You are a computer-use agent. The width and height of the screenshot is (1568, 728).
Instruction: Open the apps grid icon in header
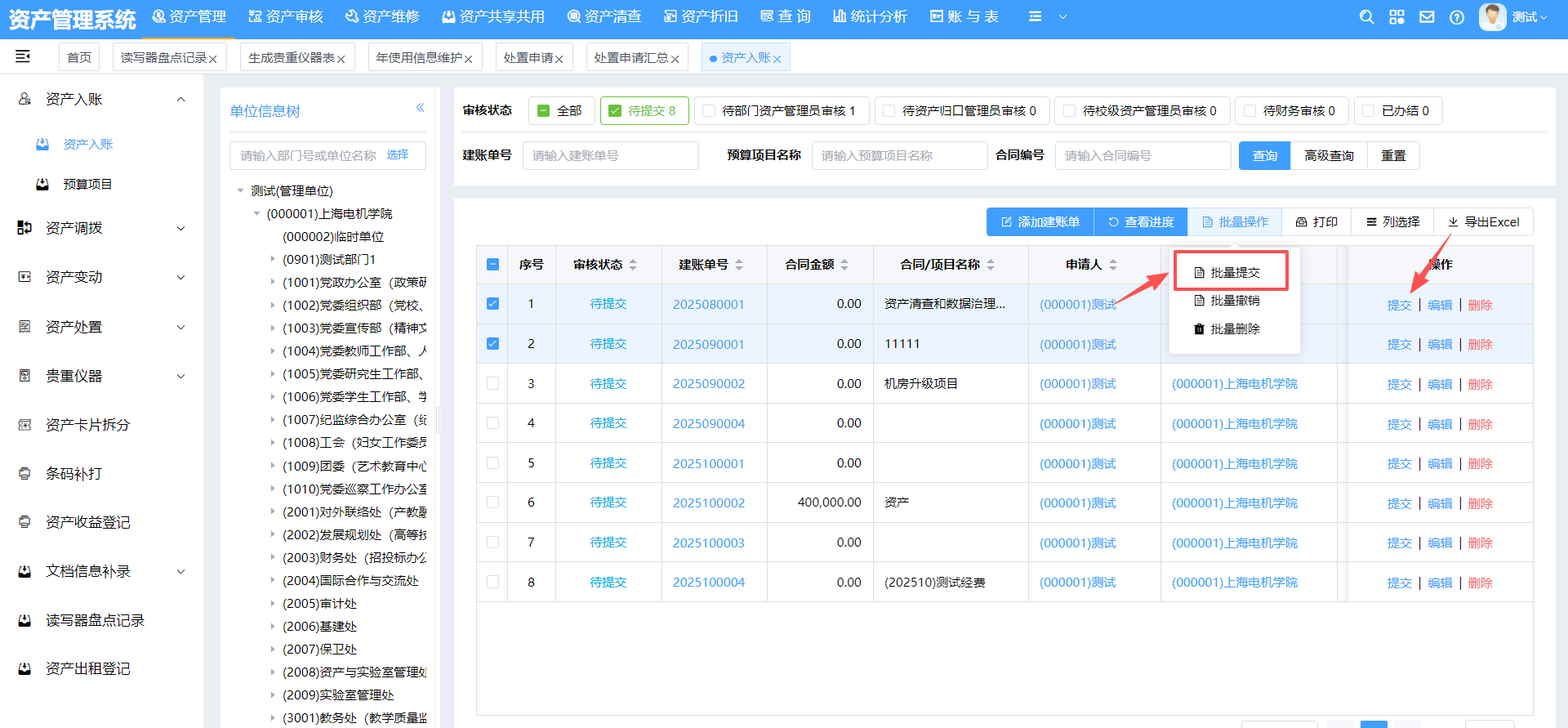point(1396,17)
